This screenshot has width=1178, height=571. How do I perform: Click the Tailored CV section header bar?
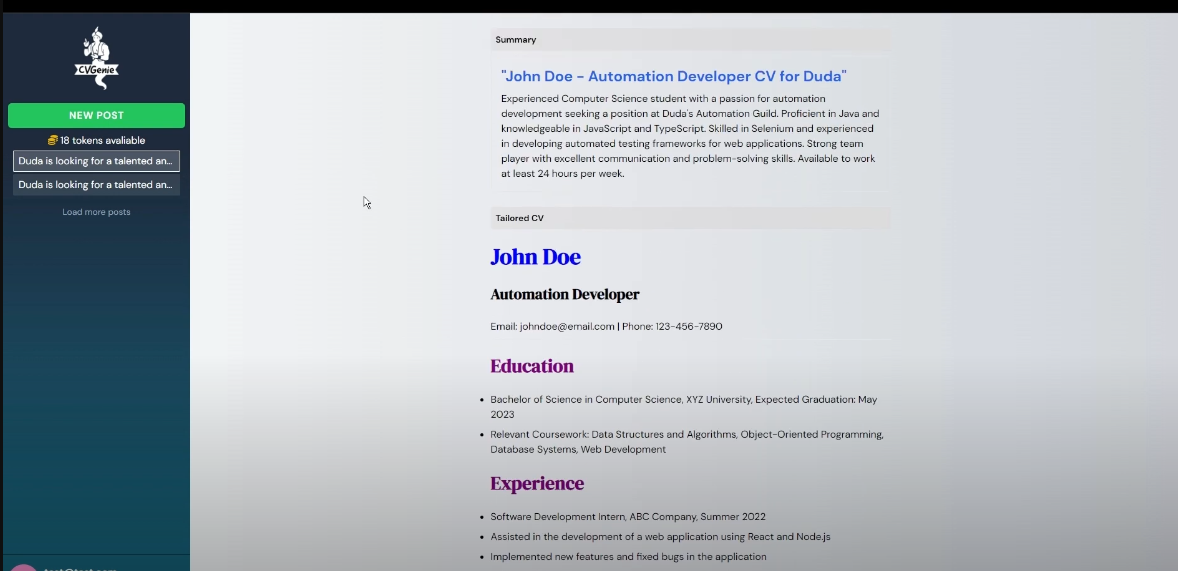pos(690,218)
